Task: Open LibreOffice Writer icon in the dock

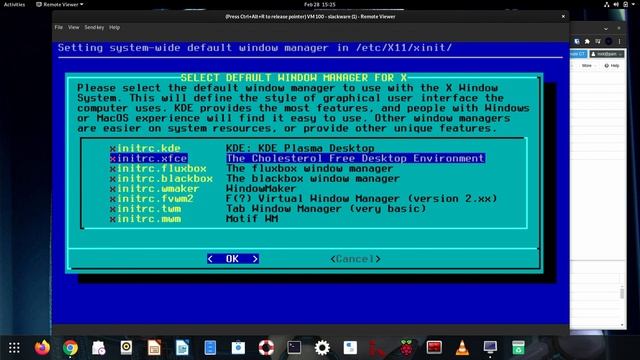Action: click(182, 348)
